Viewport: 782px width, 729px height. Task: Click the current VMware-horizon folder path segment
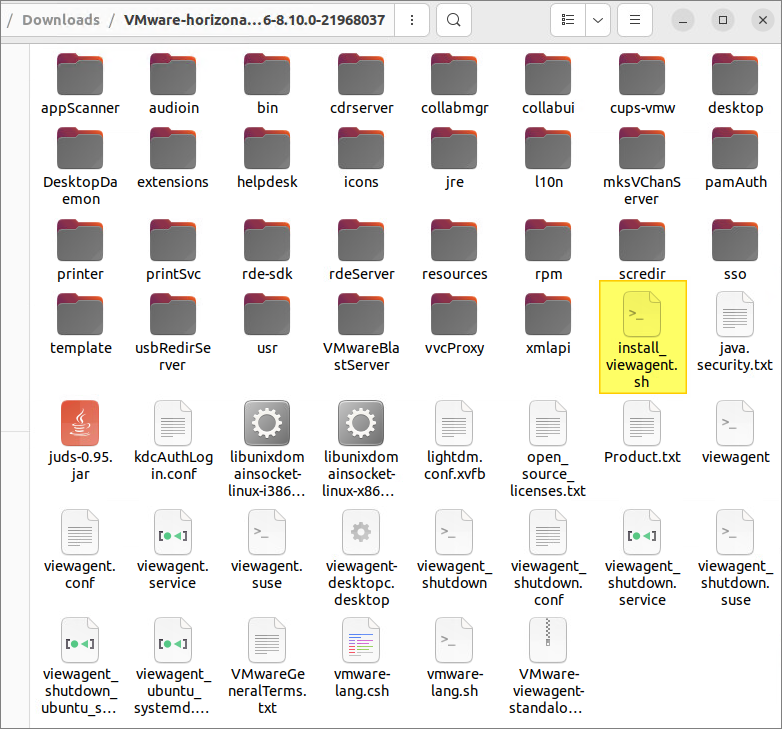click(x=254, y=20)
